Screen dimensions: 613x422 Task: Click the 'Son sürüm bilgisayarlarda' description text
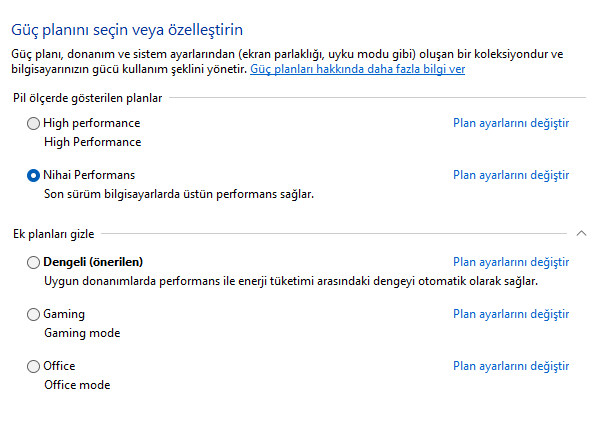pos(178,194)
